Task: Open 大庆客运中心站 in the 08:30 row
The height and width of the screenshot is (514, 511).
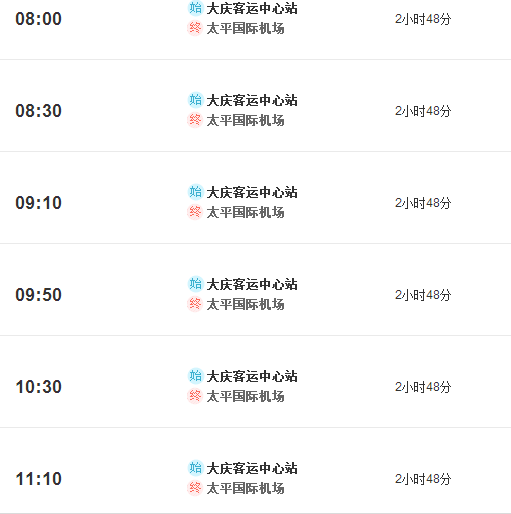Action: (x=252, y=100)
